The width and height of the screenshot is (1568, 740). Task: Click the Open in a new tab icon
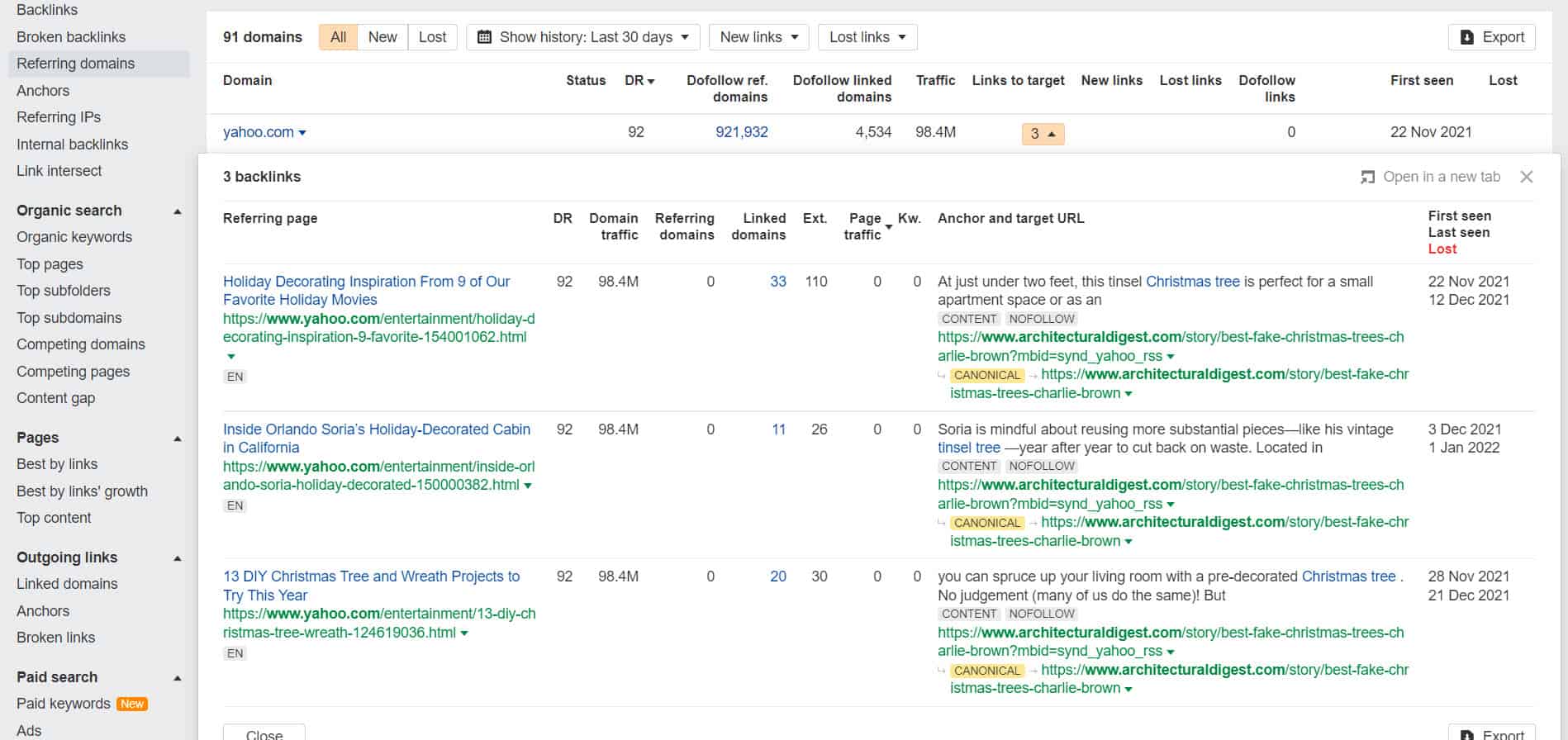[1368, 177]
